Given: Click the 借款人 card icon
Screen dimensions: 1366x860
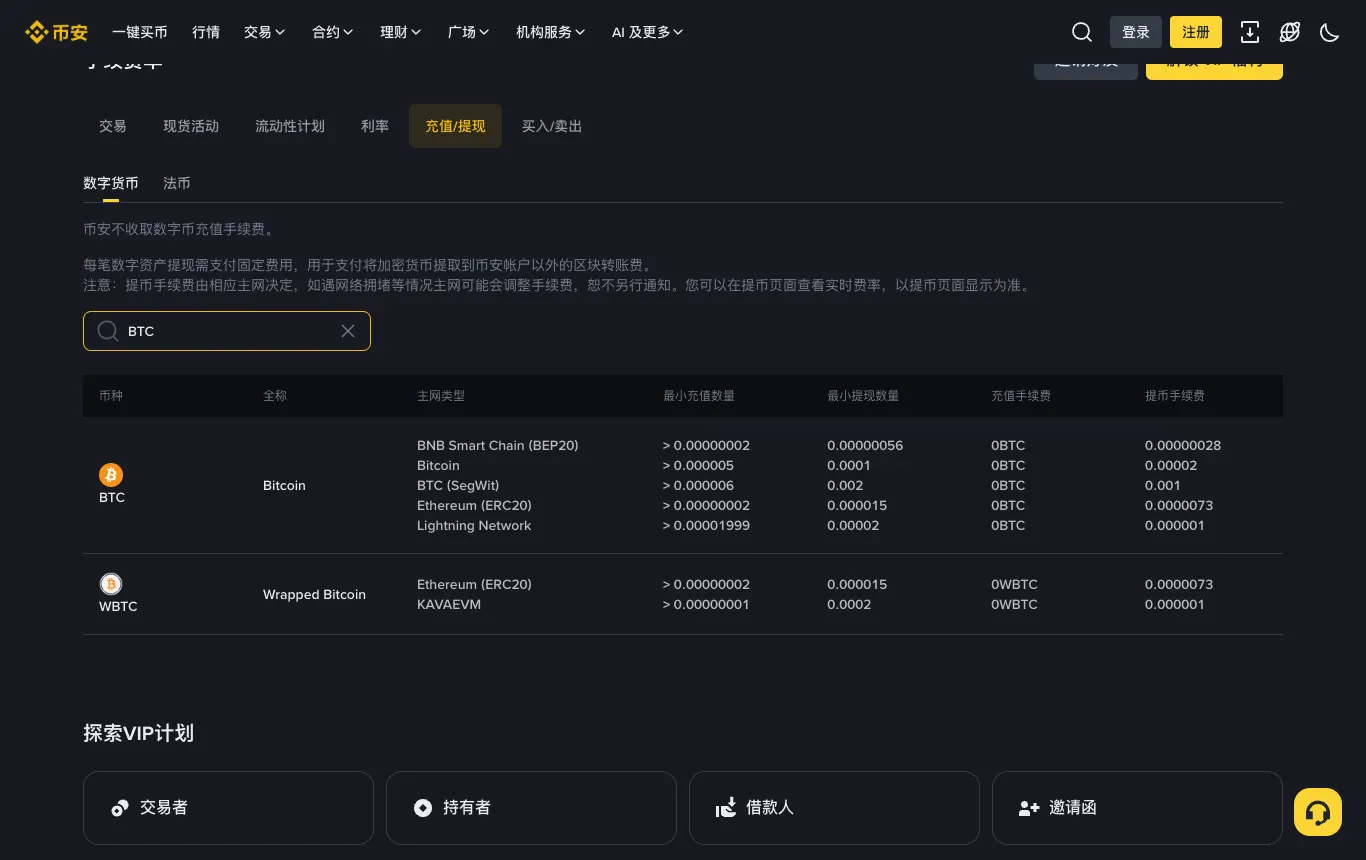Looking at the screenshot, I should click(726, 808).
